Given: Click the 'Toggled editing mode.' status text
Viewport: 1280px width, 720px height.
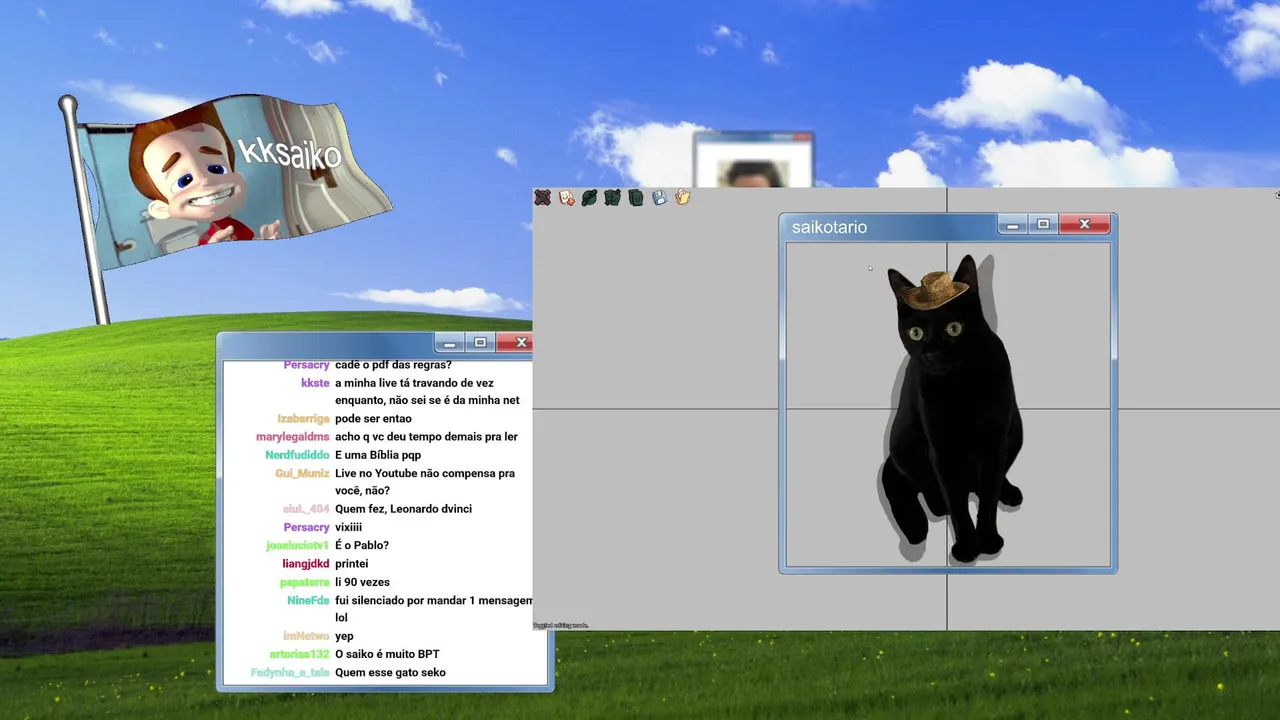Looking at the screenshot, I should [x=561, y=626].
